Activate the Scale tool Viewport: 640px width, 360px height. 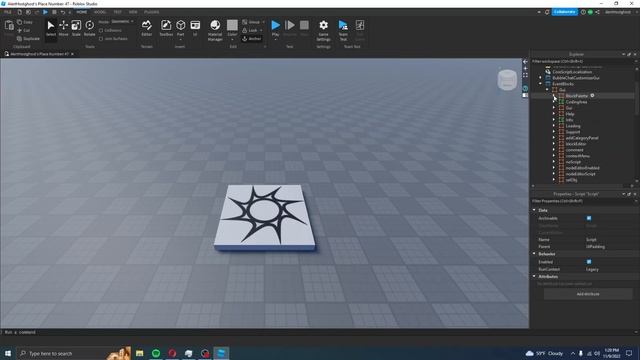pyautogui.click(x=76, y=29)
